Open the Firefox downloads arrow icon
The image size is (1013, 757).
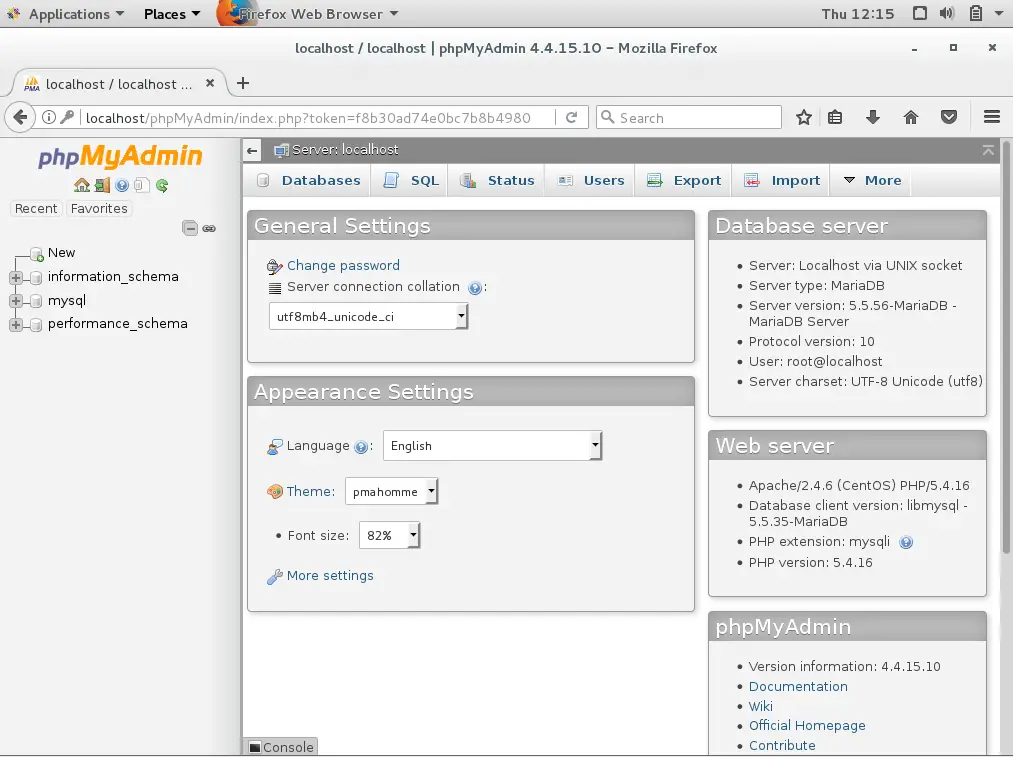(873, 118)
